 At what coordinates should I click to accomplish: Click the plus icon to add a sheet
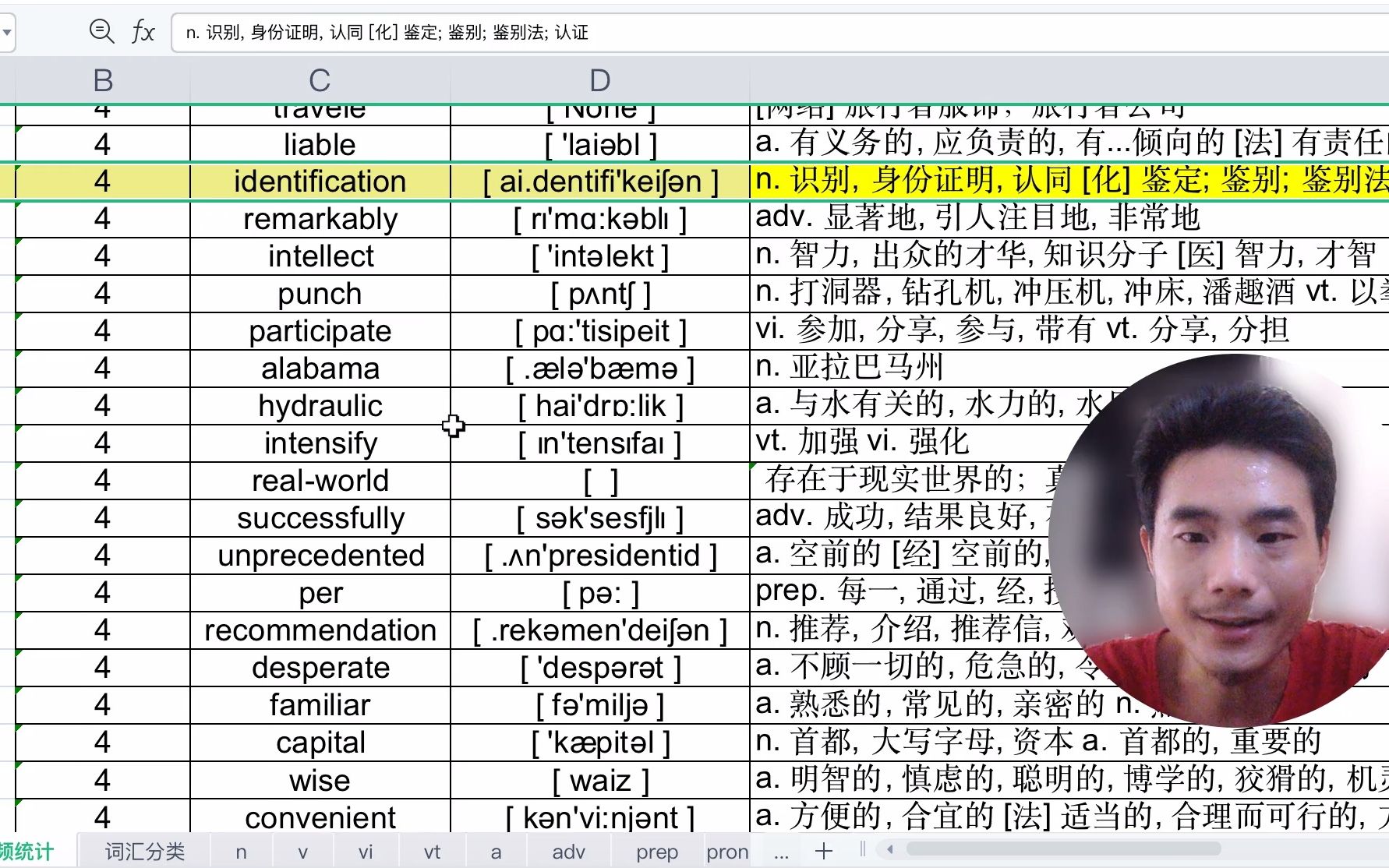pyautogui.click(x=823, y=851)
